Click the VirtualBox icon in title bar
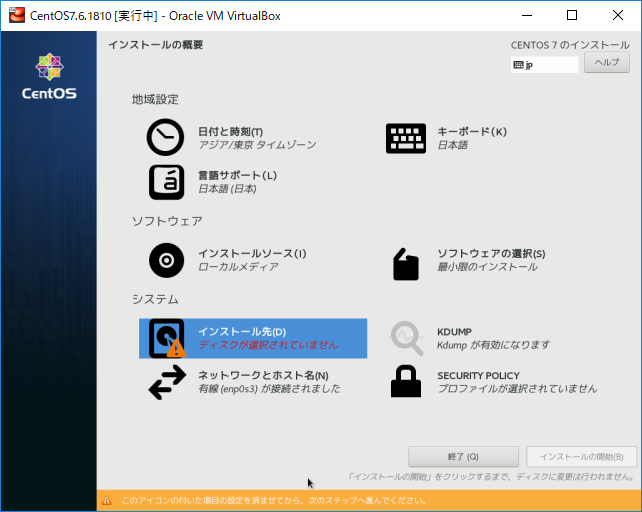Viewport: 642px width, 512px height. coord(17,15)
